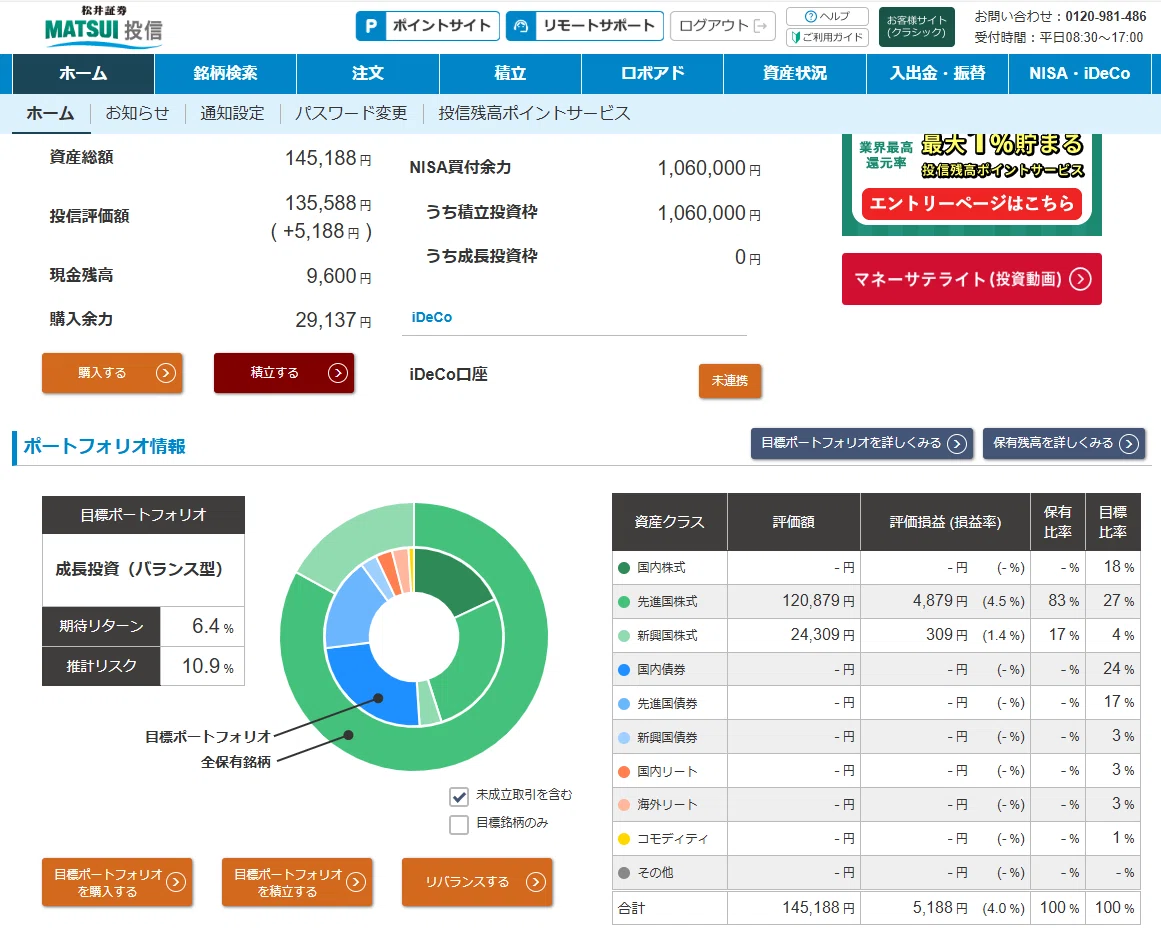Select 投信残高ポイントサービス sub-menu item
The image size is (1161, 935).
point(534,113)
